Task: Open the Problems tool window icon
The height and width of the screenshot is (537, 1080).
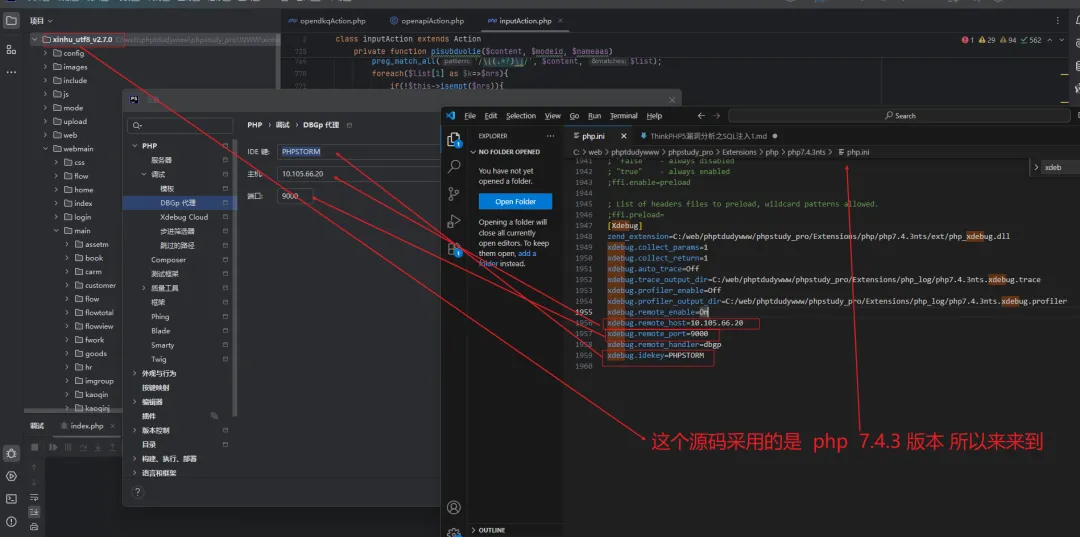Action: pyautogui.click(x=11, y=521)
